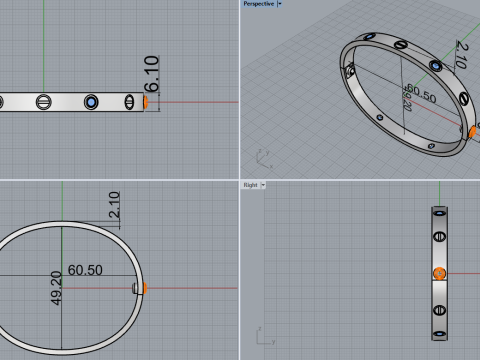Select the 6.10 height dimension text

click(x=152, y=74)
